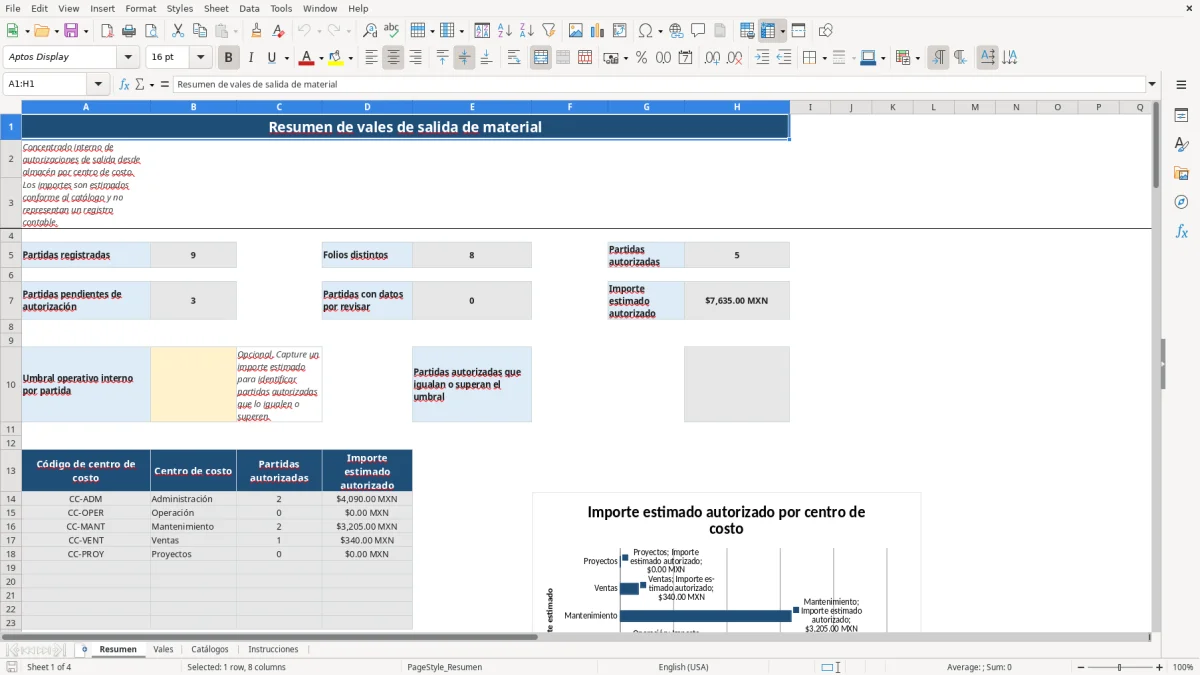Screen dimensions: 1200x675
Task: Remove a decimal place icon
Action: pyautogui.click(x=735, y=58)
